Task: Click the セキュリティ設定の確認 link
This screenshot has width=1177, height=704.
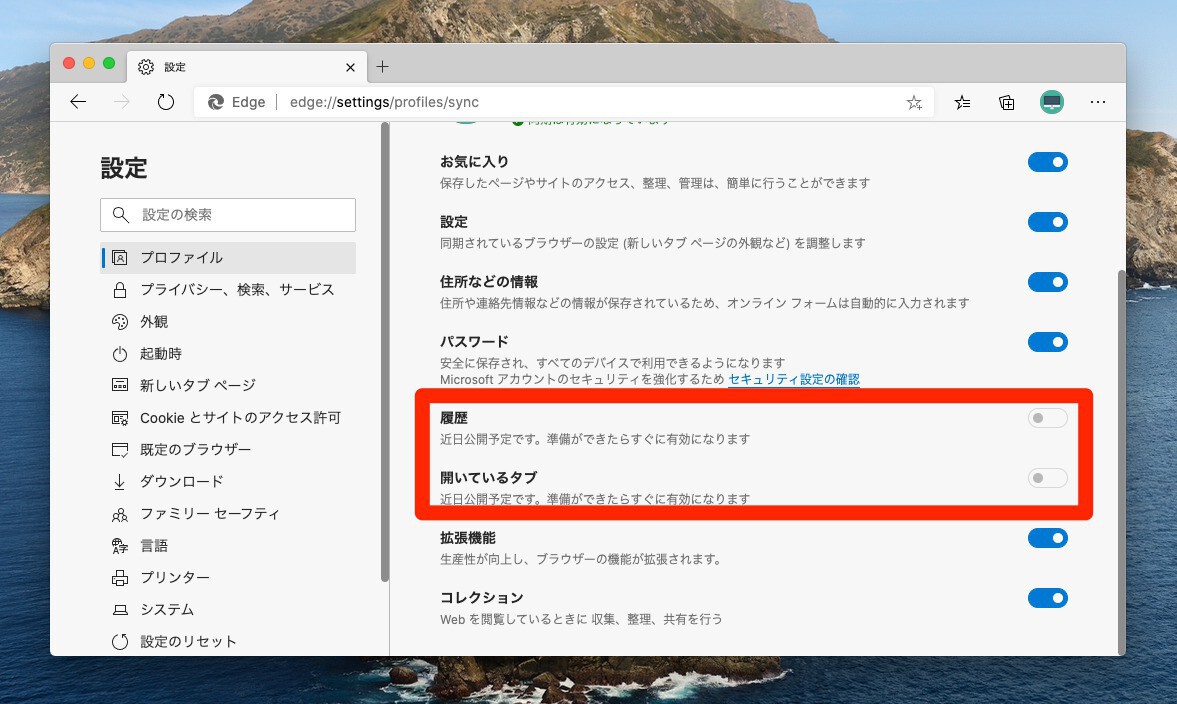Action: 794,380
